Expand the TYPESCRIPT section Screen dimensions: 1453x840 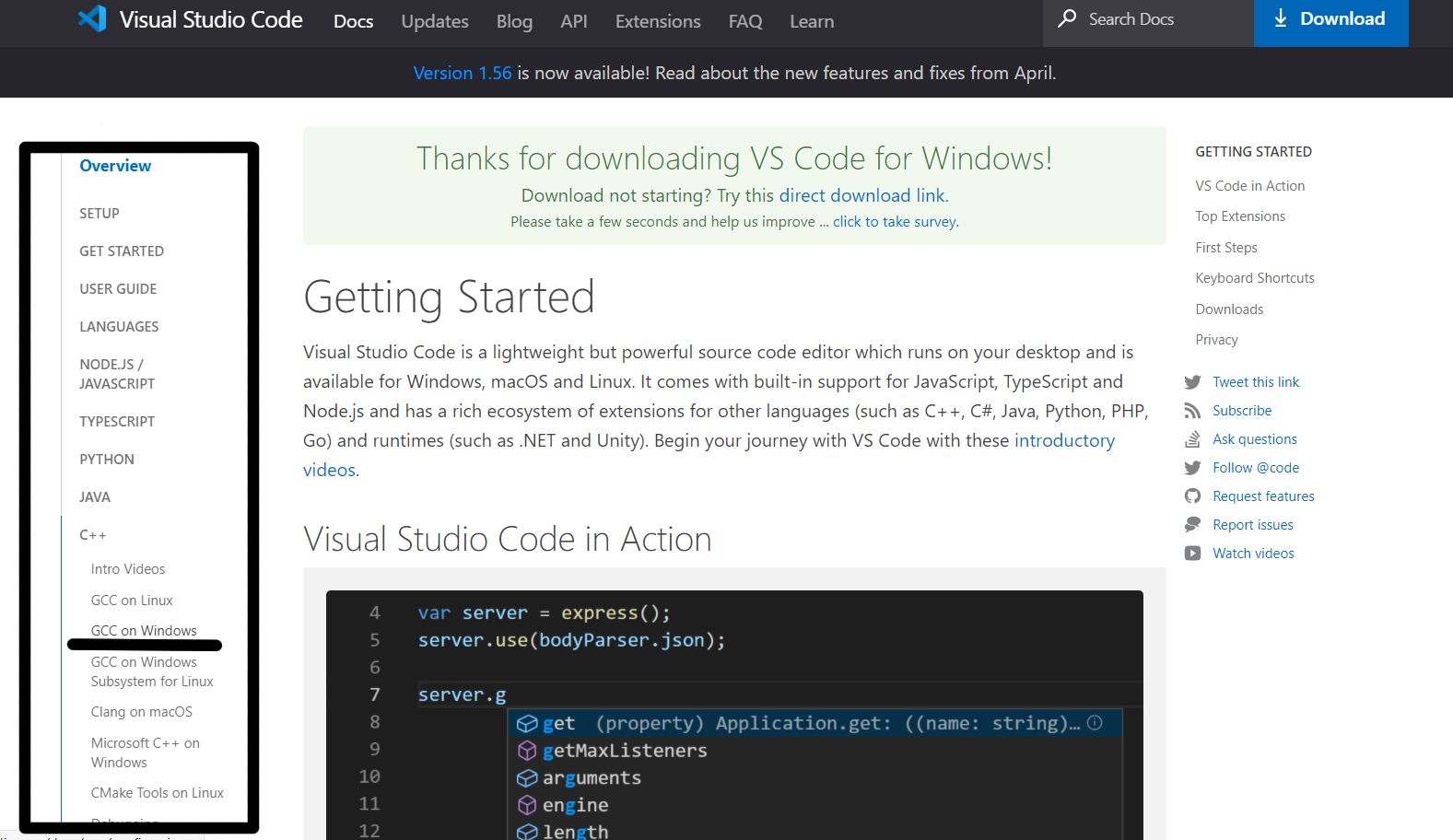tap(117, 422)
